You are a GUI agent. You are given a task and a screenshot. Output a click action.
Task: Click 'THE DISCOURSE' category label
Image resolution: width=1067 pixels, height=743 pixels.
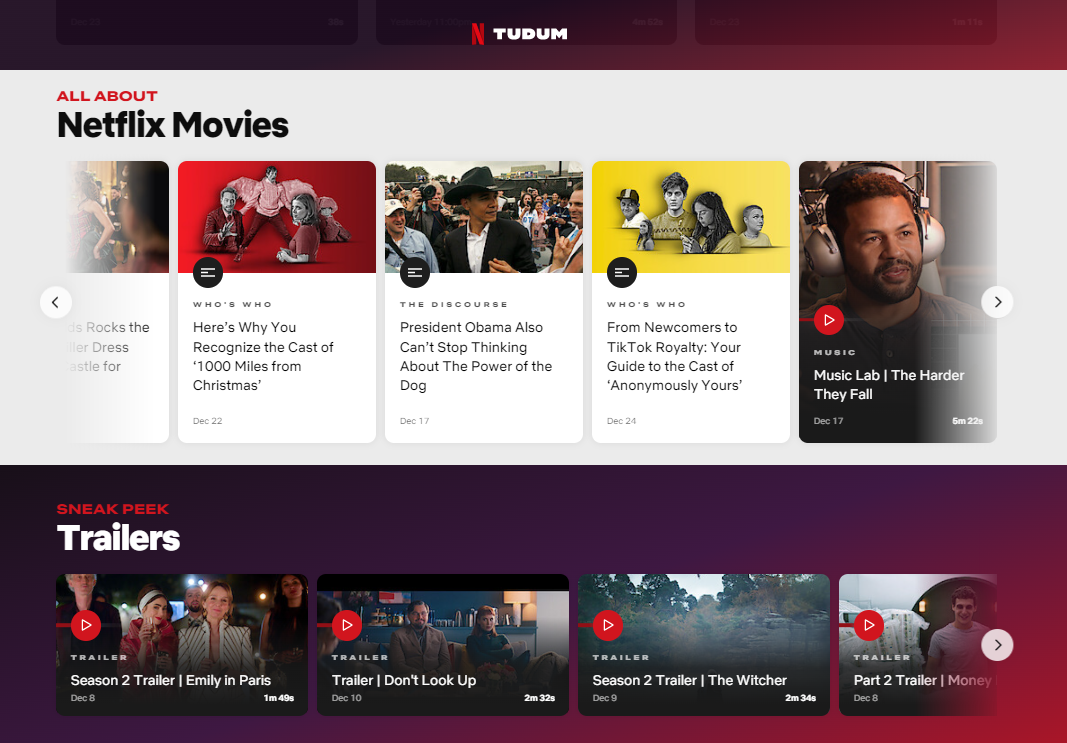point(453,304)
